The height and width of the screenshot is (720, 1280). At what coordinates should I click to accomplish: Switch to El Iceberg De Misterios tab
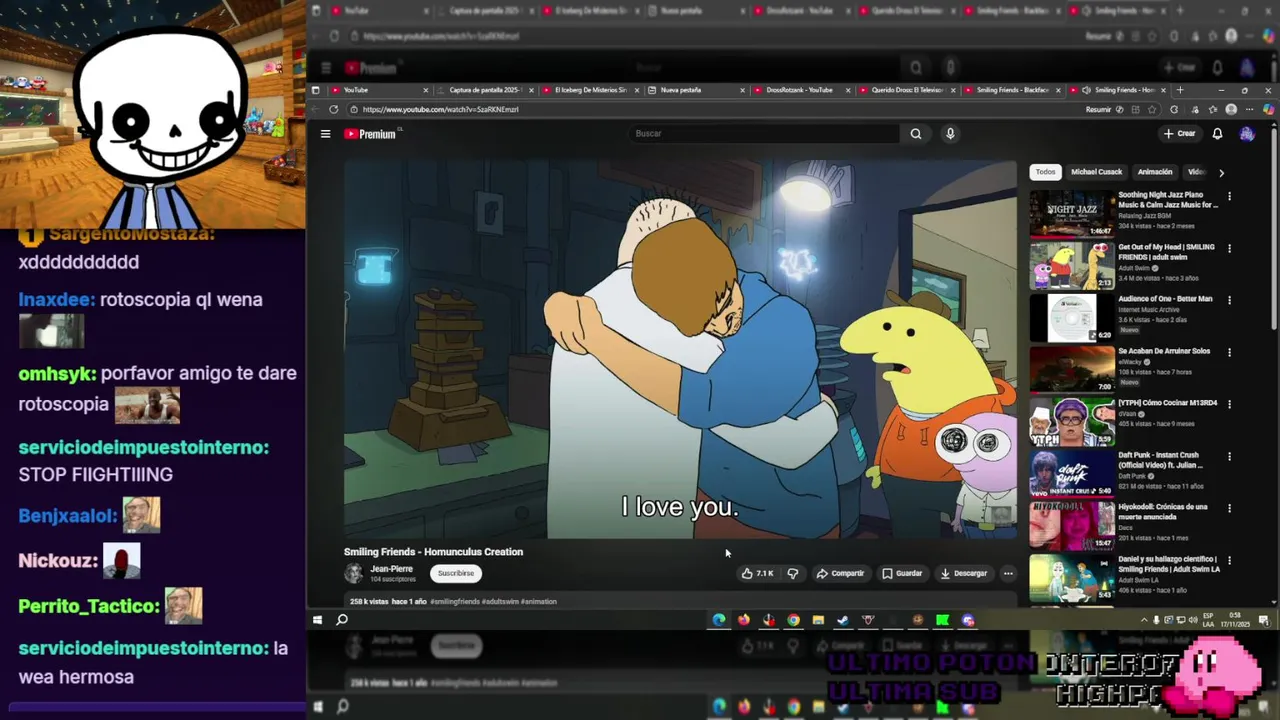pyautogui.click(x=591, y=90)
